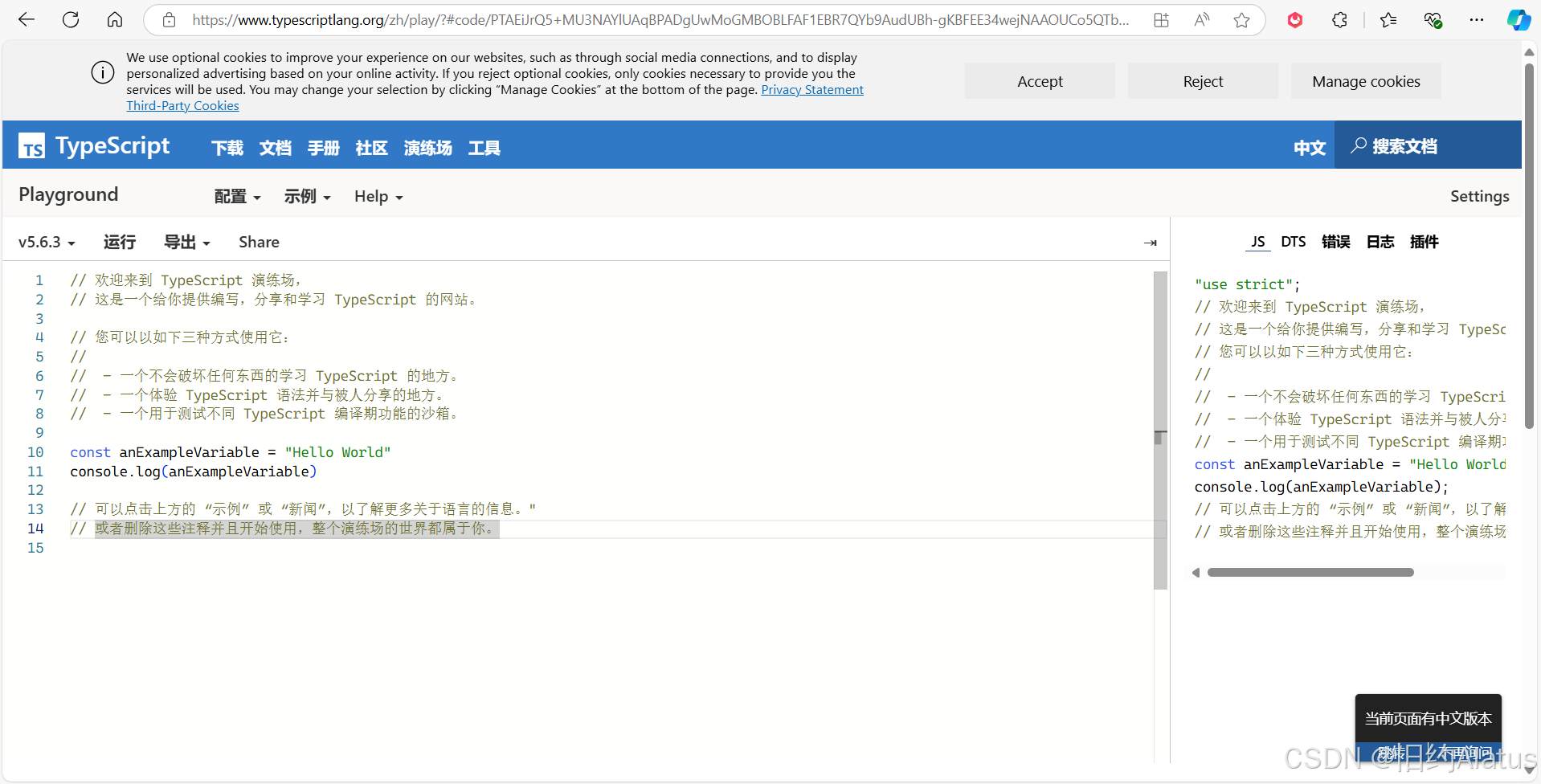This screenshot has width=1541, height=784.
Task: Reject optional cookies
Action: click(x=1203, y=81)
